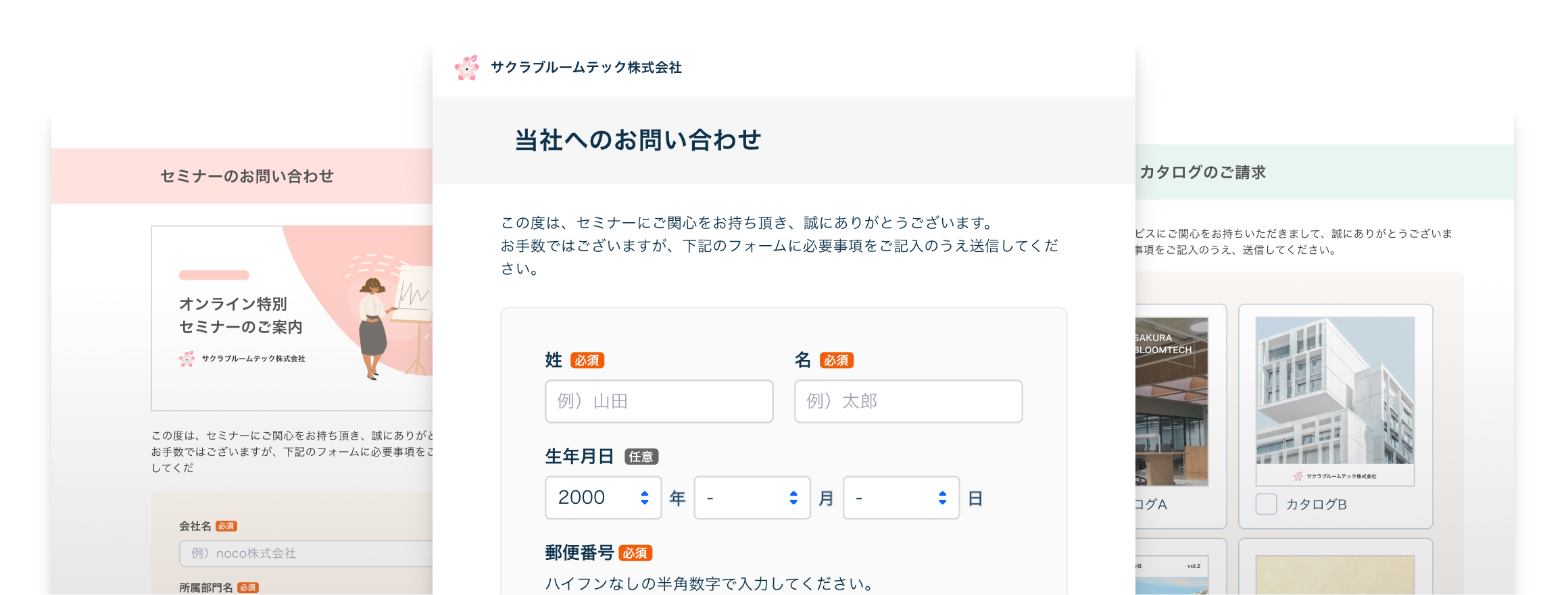The height and width of the screenshot is (595, 1568).
Task: Click the 任意 badge beside 生年月日
Action: coord(641,457)
